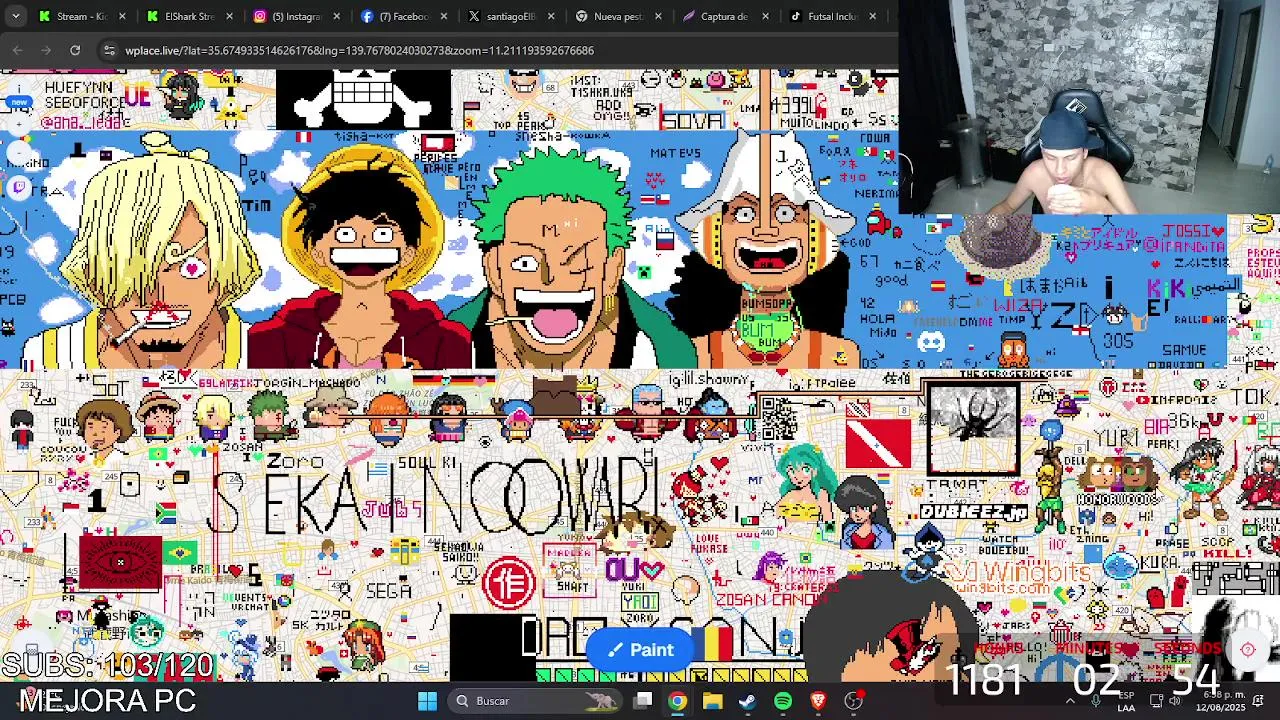The image size is (1280, 720).
Task: Open Brave browser from the taskbar
Action: click(x=818, y=700)
